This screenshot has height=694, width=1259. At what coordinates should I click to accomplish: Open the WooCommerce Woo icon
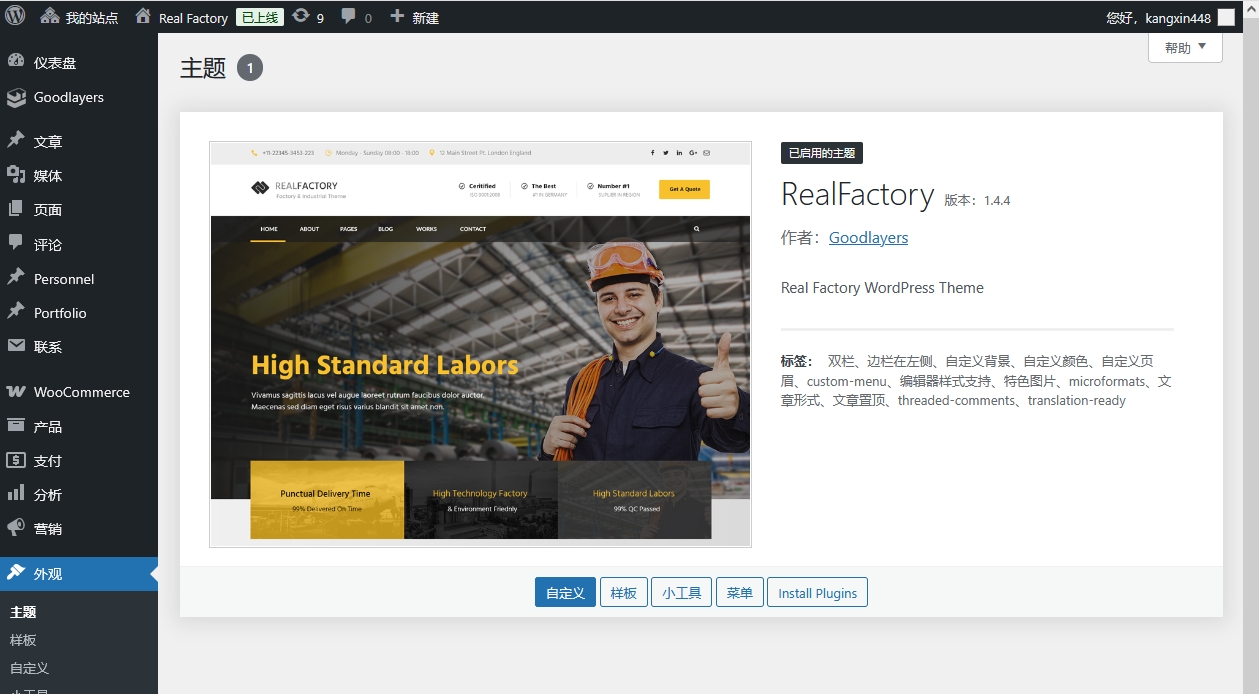click(16, 391)
